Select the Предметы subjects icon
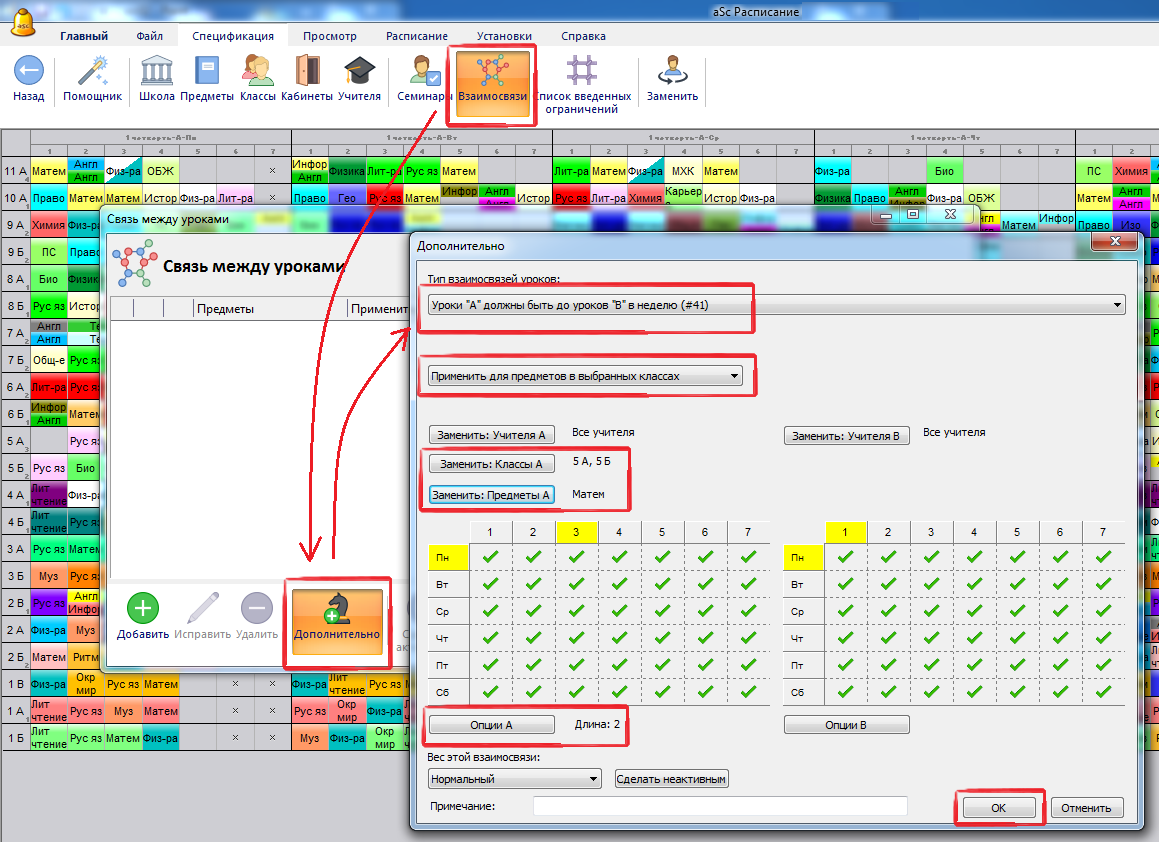This screenshot has width=1159, height=842. click(x=207, y=72)
